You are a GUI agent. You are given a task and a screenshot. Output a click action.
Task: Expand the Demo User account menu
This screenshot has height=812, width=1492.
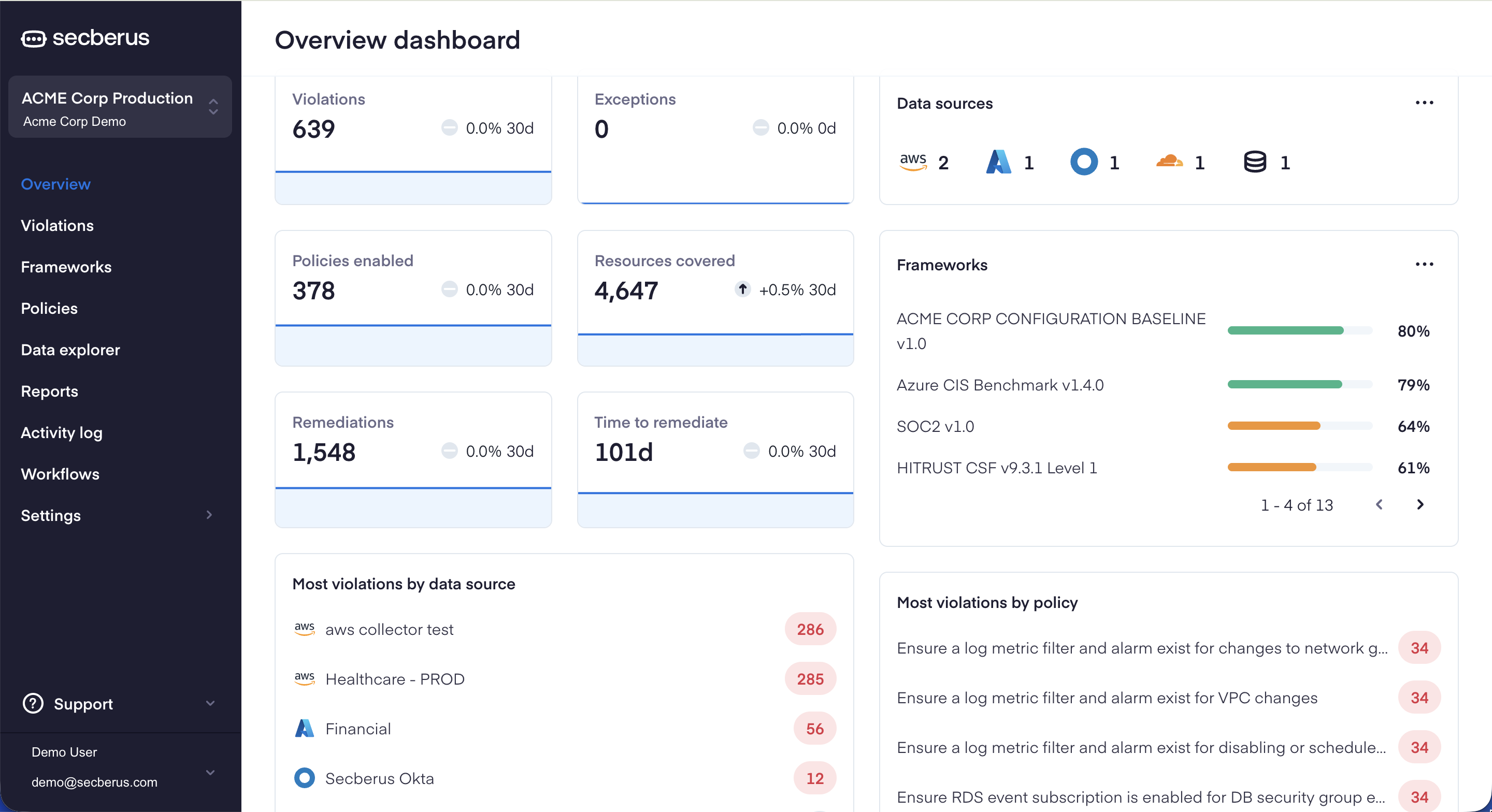[x=210, y=772]
